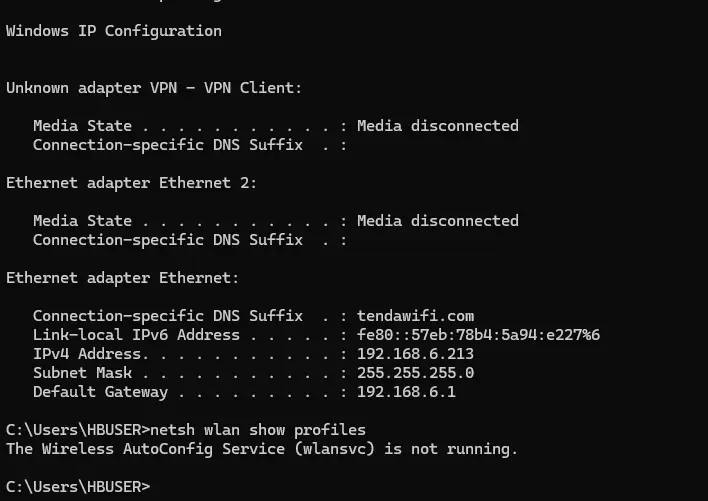Click the IPv4 address 192.168.6.213
Screen dimensions: 708x501
(415, 354)
